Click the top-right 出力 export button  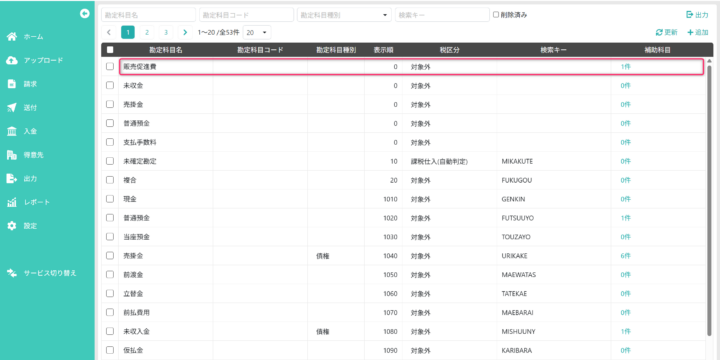coord(697,15)
